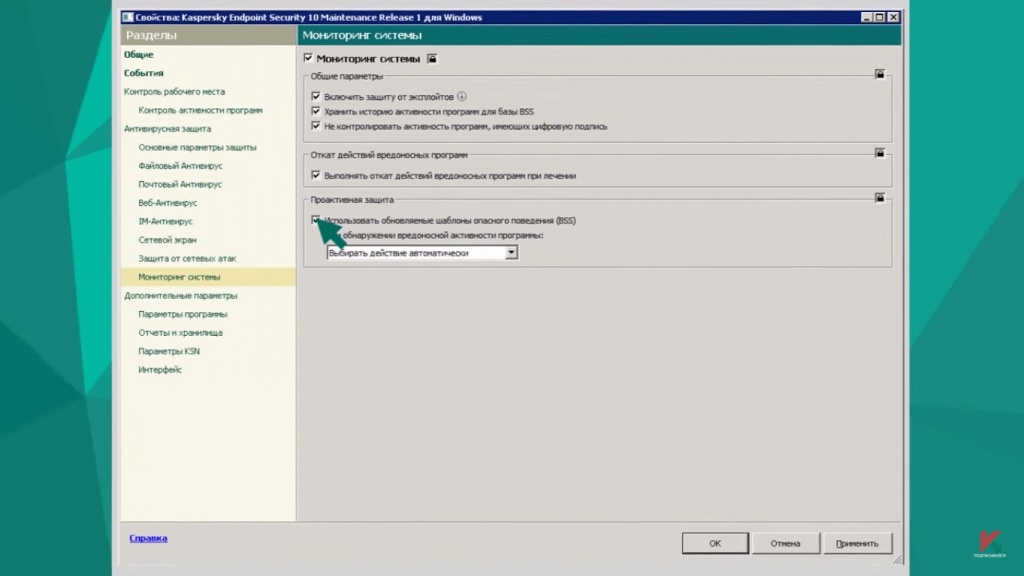Toggle Включить защиту от эксплойтов checkbox
Image resolution: width=1024 pixels, height=576 pixels.
pyautogui.click(x=316, y=97)
